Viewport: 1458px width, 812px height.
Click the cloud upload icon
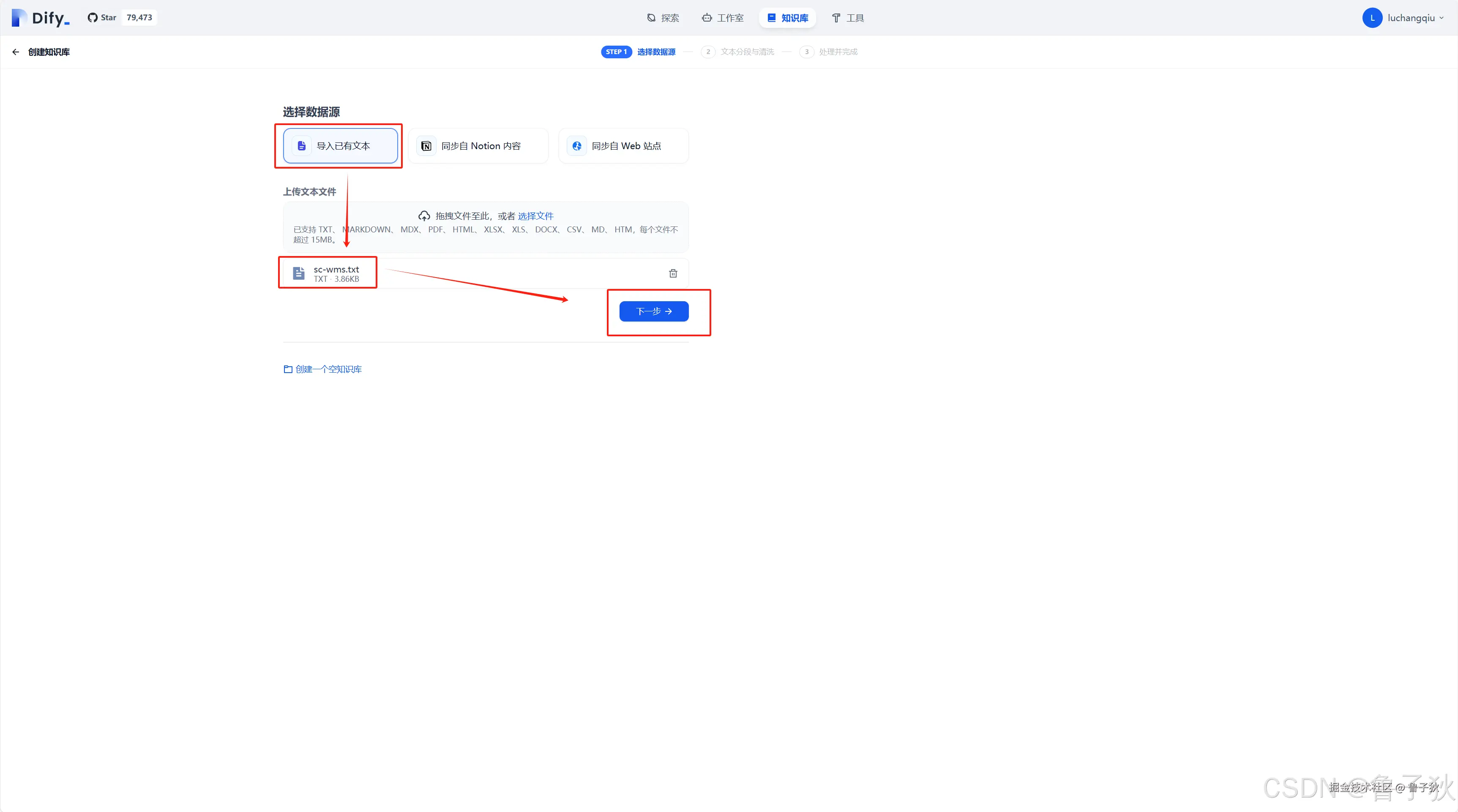pyautogui.click(x=424, y=216)
